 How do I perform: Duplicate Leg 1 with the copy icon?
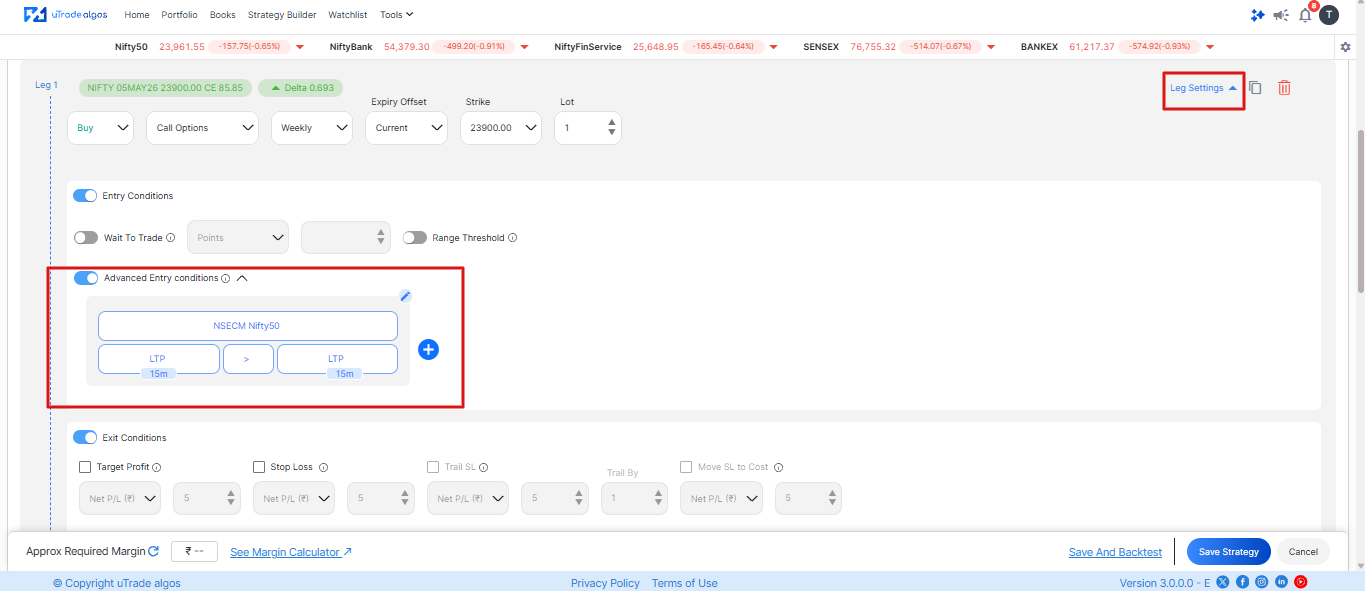click(x=1255, y=88)
